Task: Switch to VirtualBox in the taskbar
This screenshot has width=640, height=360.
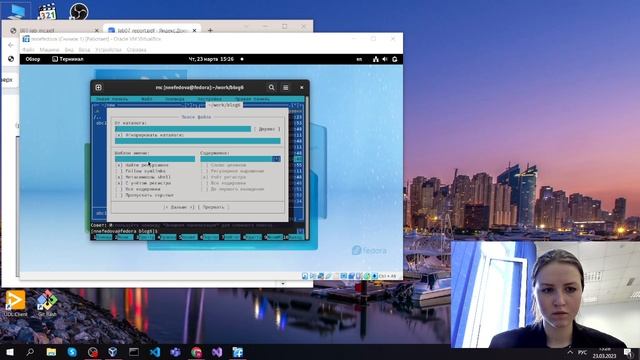Action: click(x=113, y=352)
